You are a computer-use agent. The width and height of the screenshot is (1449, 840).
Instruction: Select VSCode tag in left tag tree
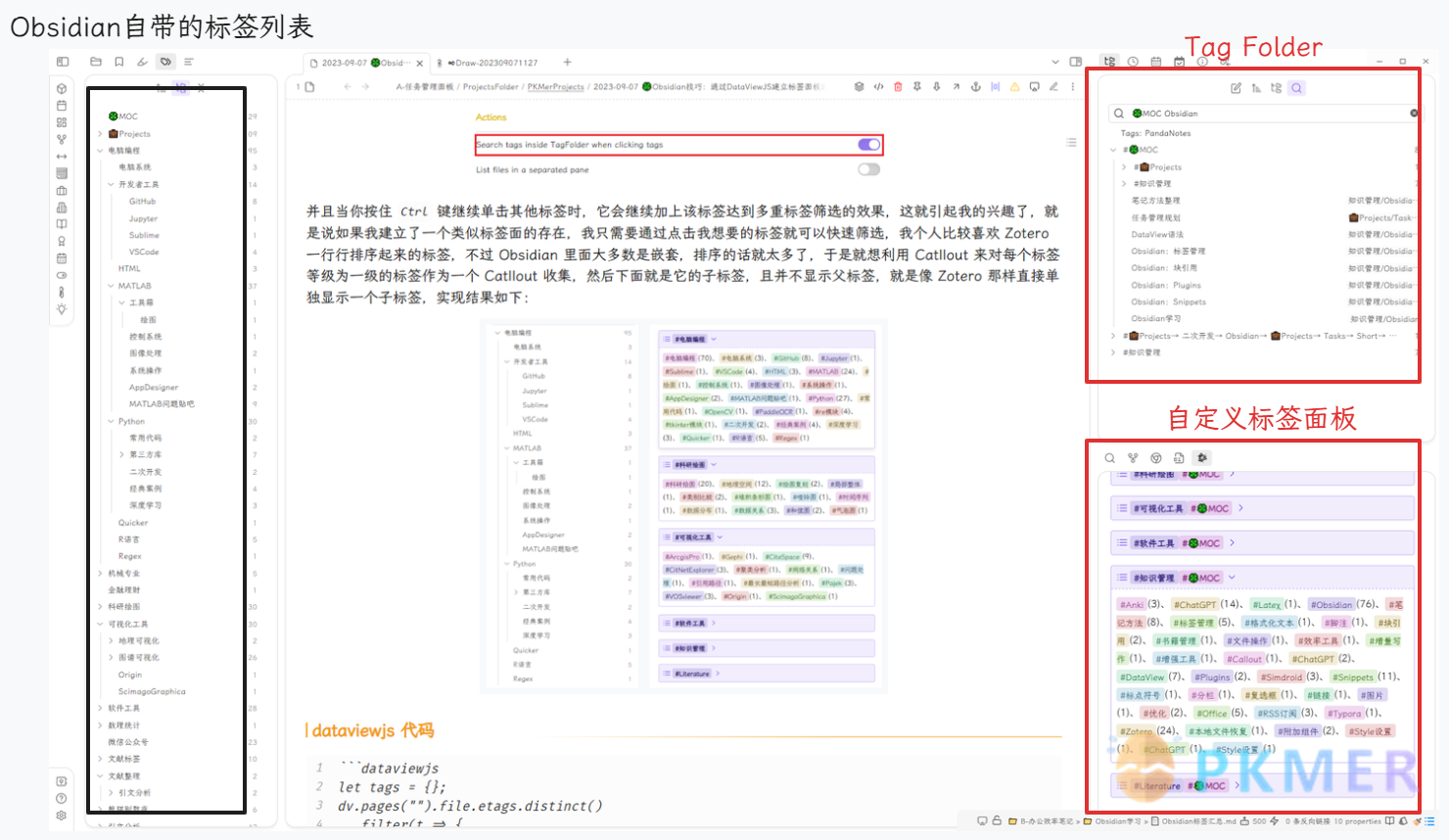click(x=144, y=252)
